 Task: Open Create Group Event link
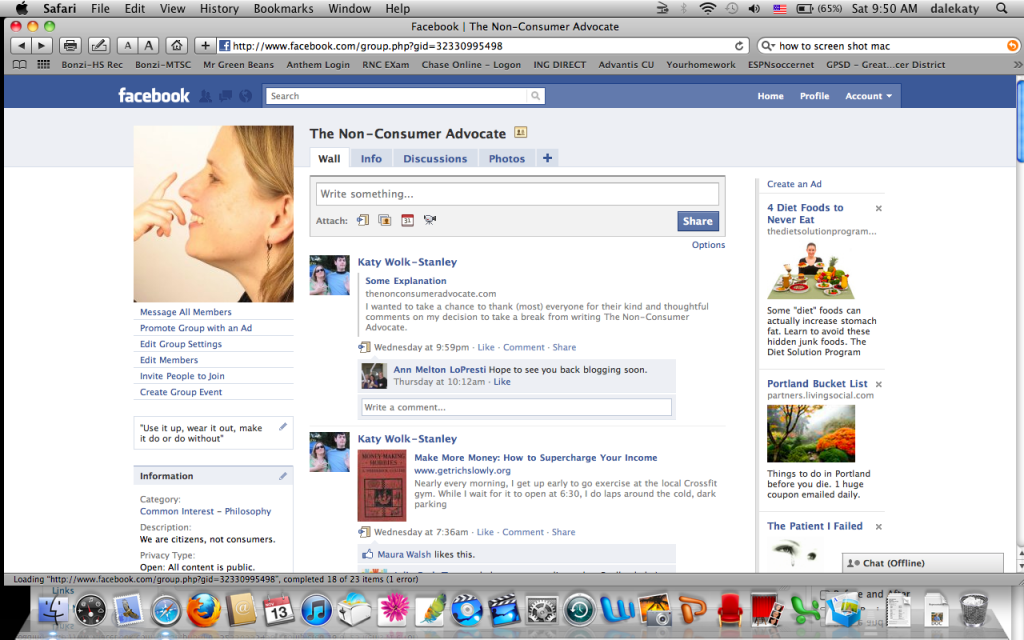(181, 392)
